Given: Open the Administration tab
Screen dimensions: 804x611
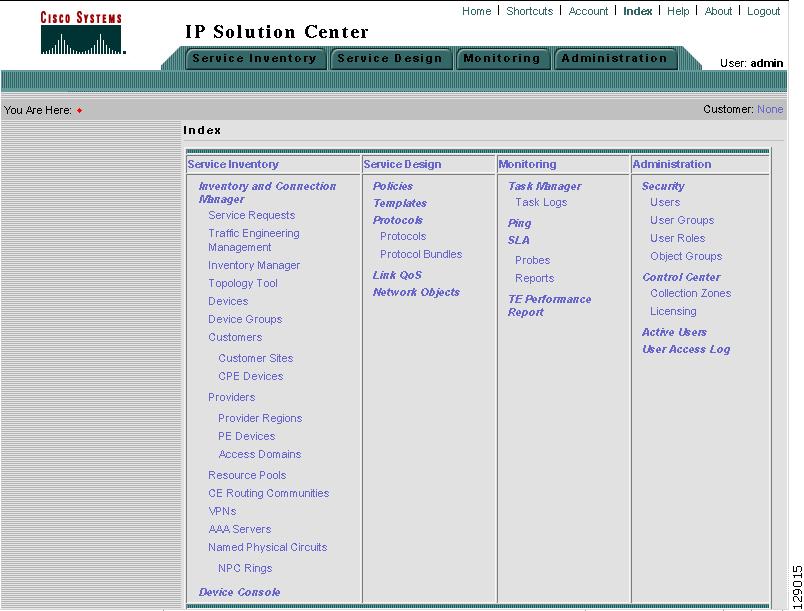Looking at the screenshot, I should coord(614,58).
